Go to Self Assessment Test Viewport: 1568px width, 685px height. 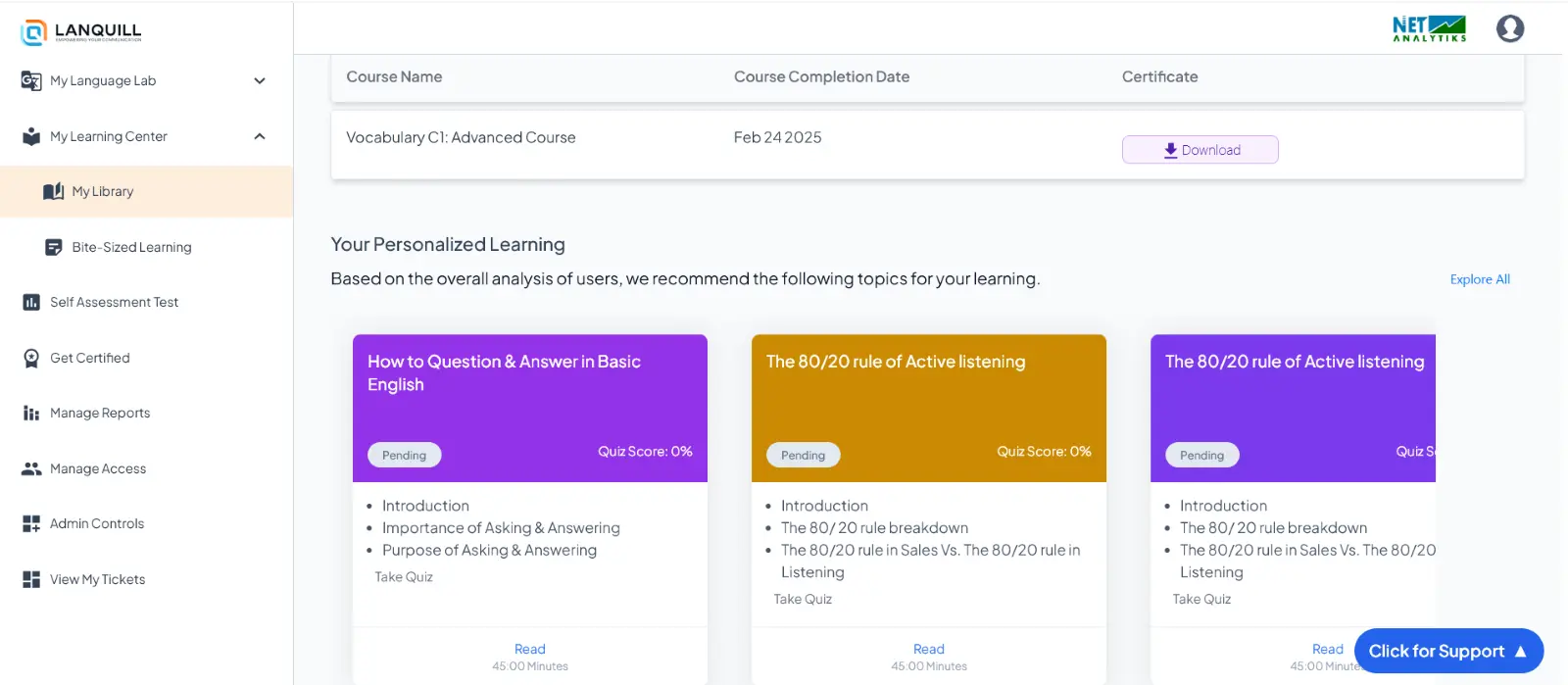tap(147, 302)
